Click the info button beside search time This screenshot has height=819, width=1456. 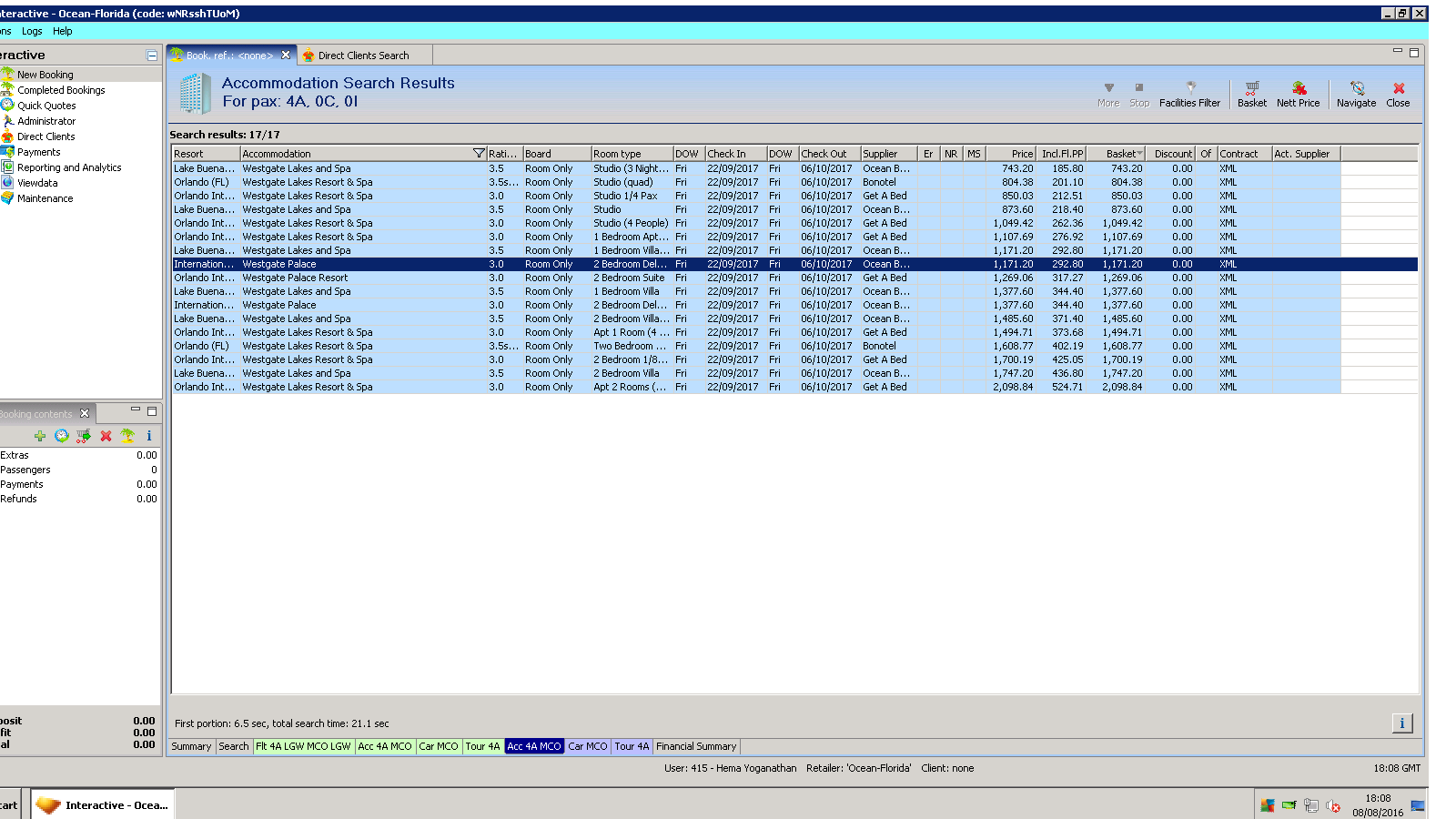click(x=1401, y=723)
